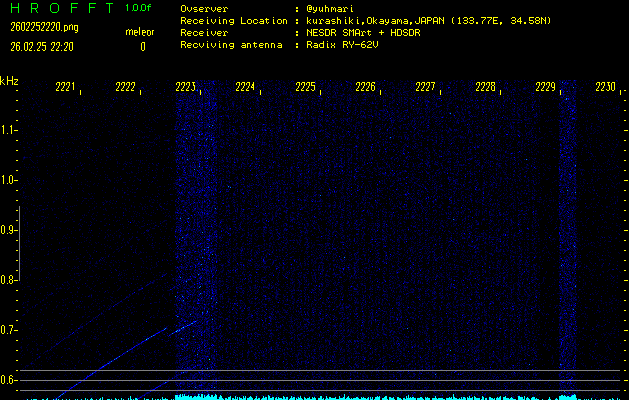The height and width of the screenshot is (400, 629).
Task: Click the 2221 time marker
Action: pyautogui.click(x=66, y=88)
